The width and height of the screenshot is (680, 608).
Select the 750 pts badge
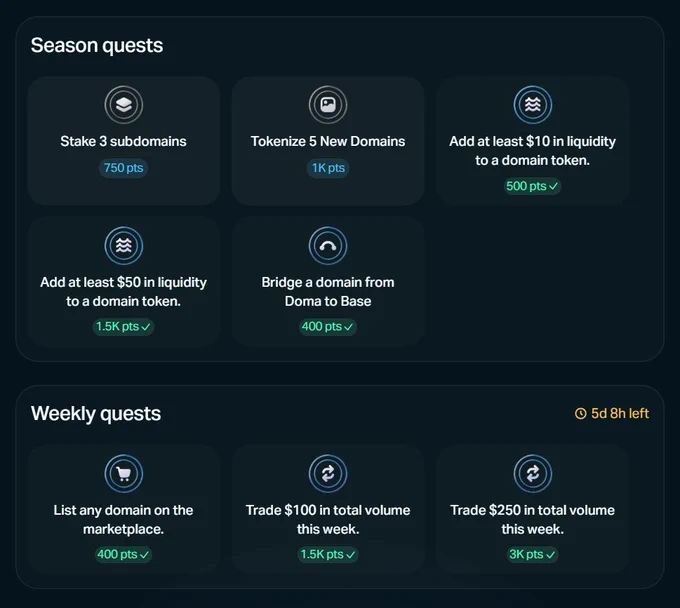click(124, 168)
